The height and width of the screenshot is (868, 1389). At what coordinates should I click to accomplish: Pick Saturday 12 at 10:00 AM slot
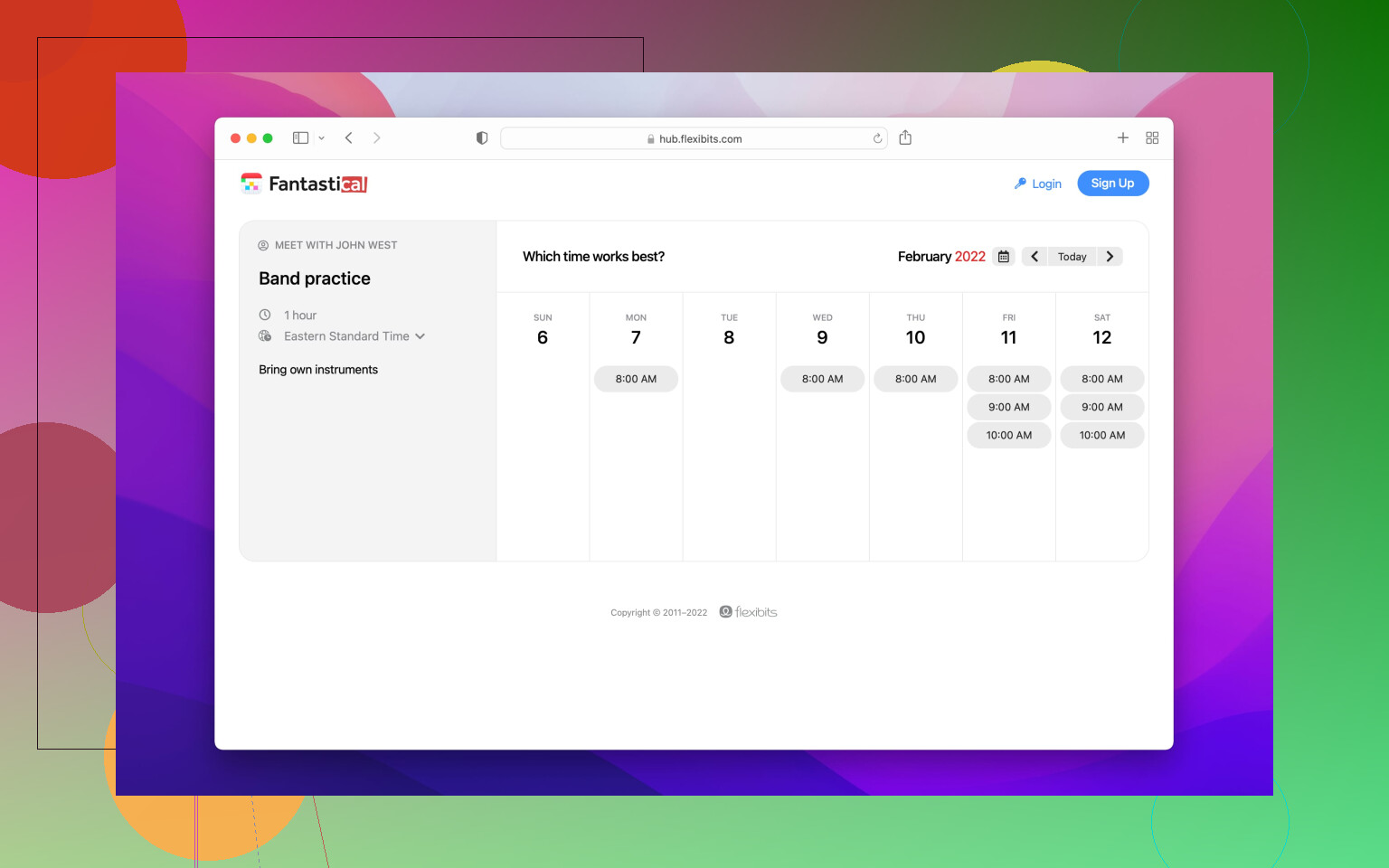coord(1101,435)
